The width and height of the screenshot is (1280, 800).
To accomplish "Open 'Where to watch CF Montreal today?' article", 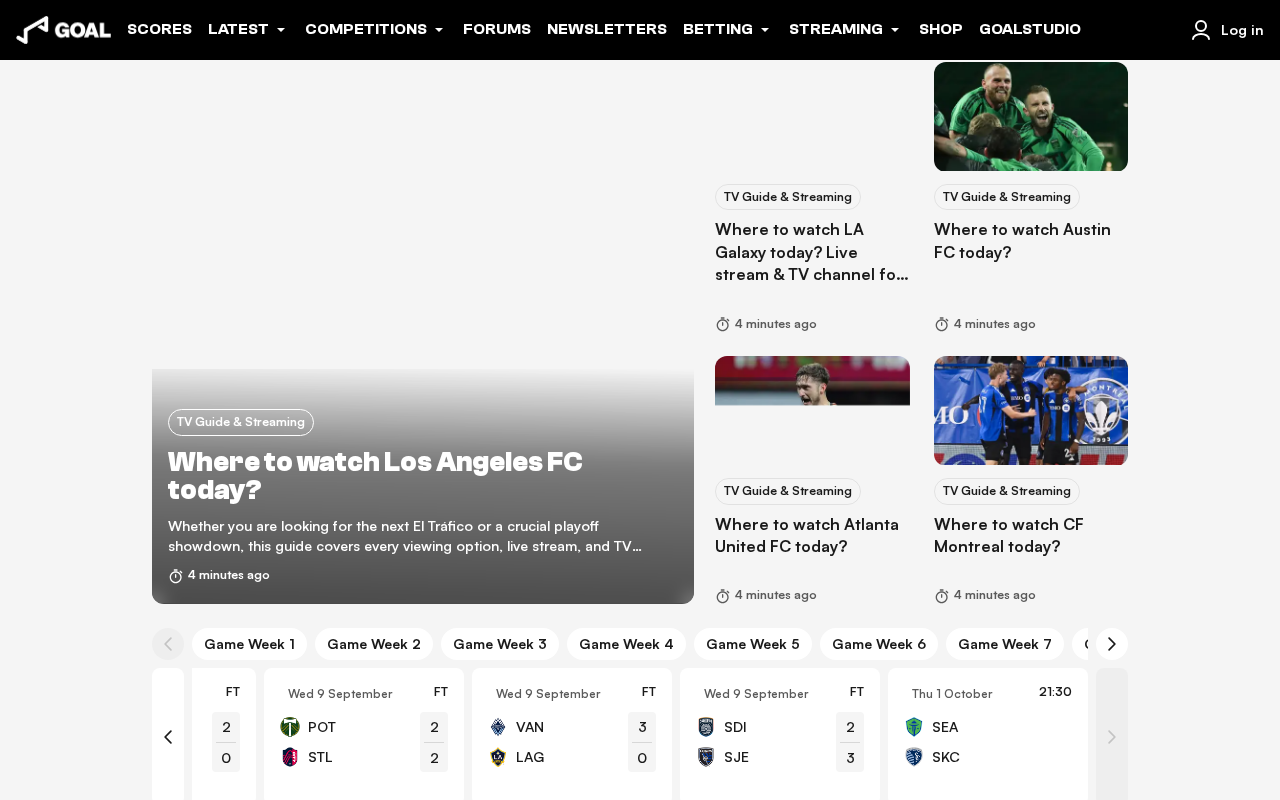I will [x=1009, y=536].
